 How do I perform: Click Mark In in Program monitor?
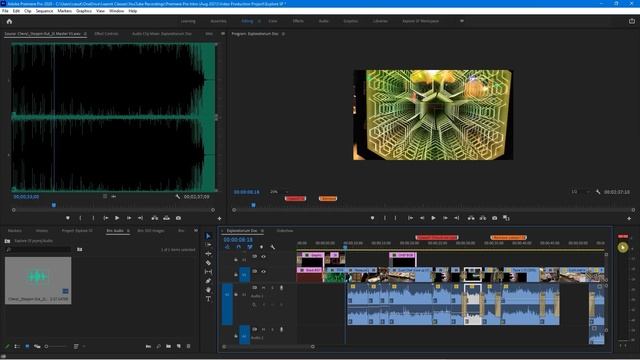[384, 218]
